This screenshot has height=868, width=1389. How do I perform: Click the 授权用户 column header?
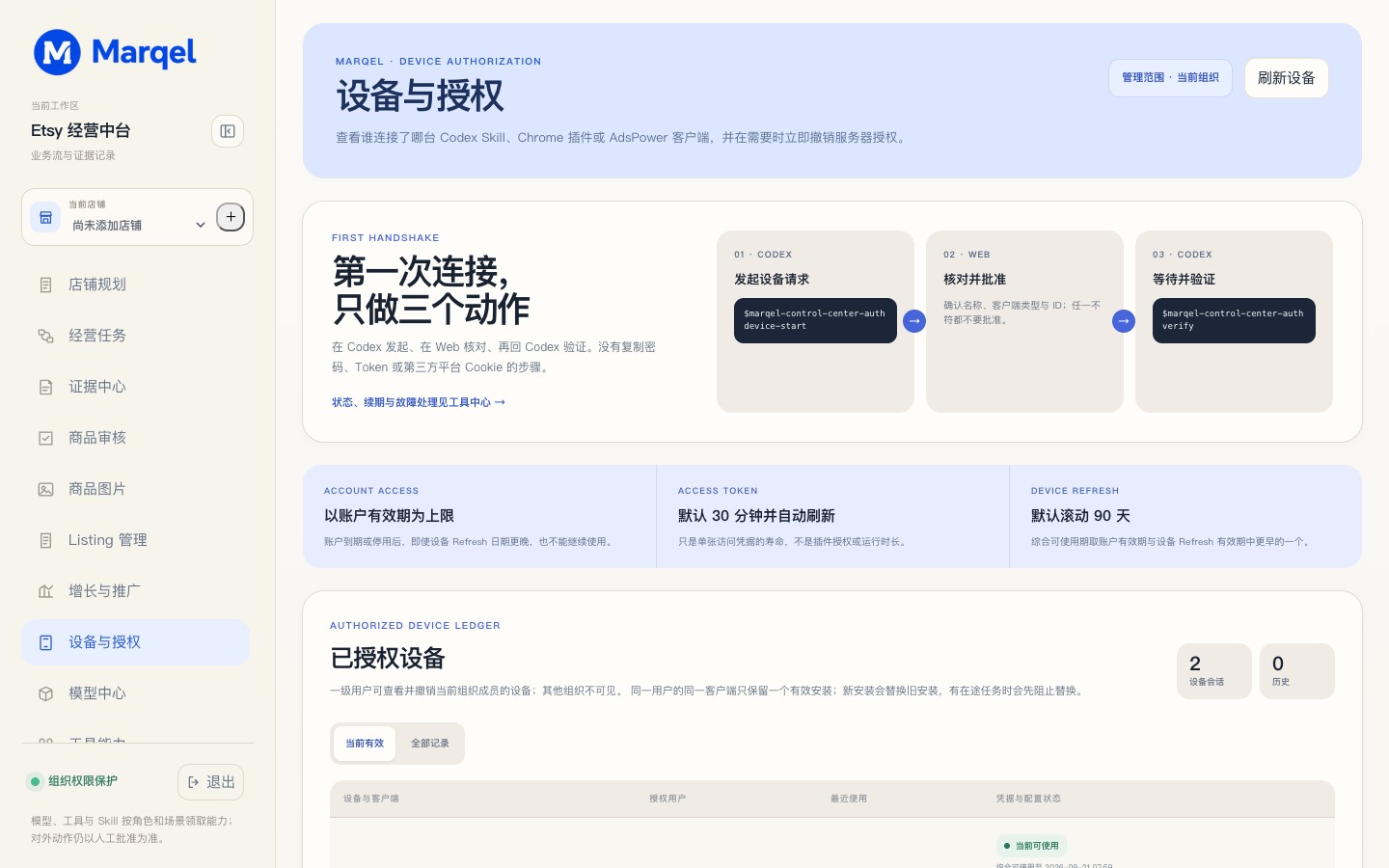pyautogui.click(x=667, y=799)
